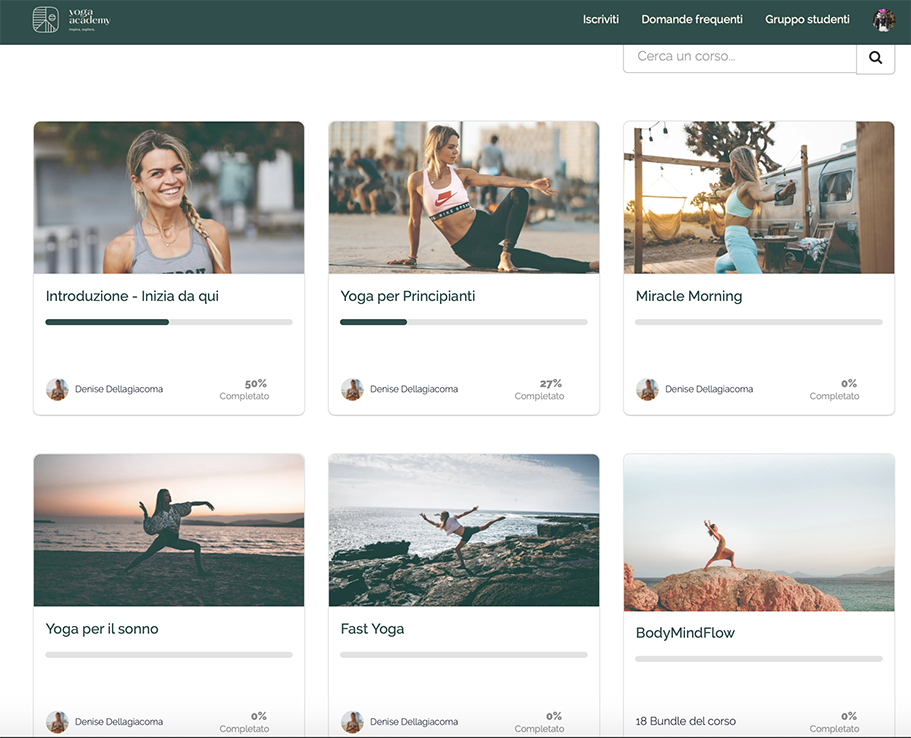Open the user profile avatar menu
Screen dimensions: 911x738
(x=883, y=20)
